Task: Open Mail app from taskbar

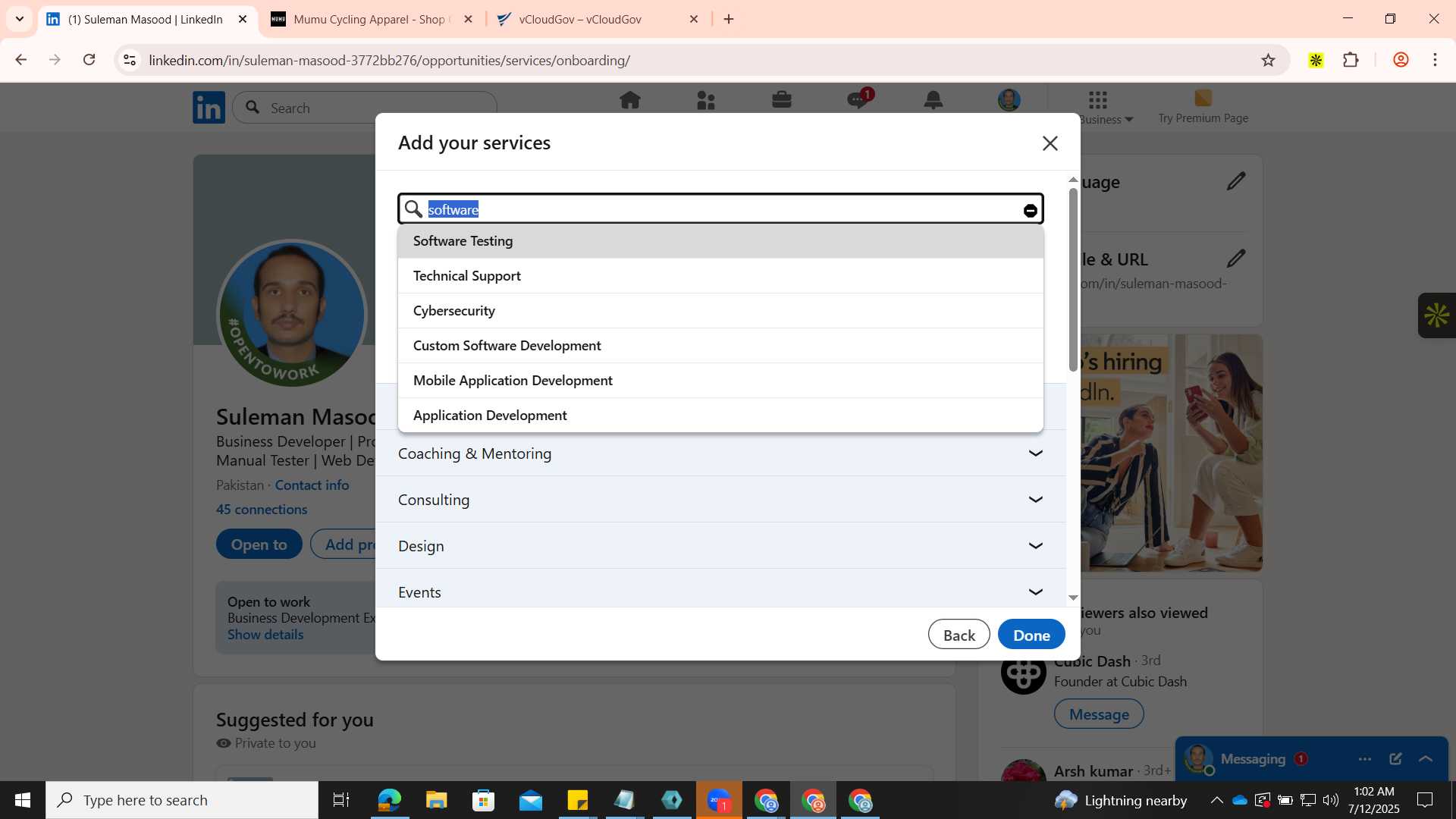Action: [x=531, y=800]
